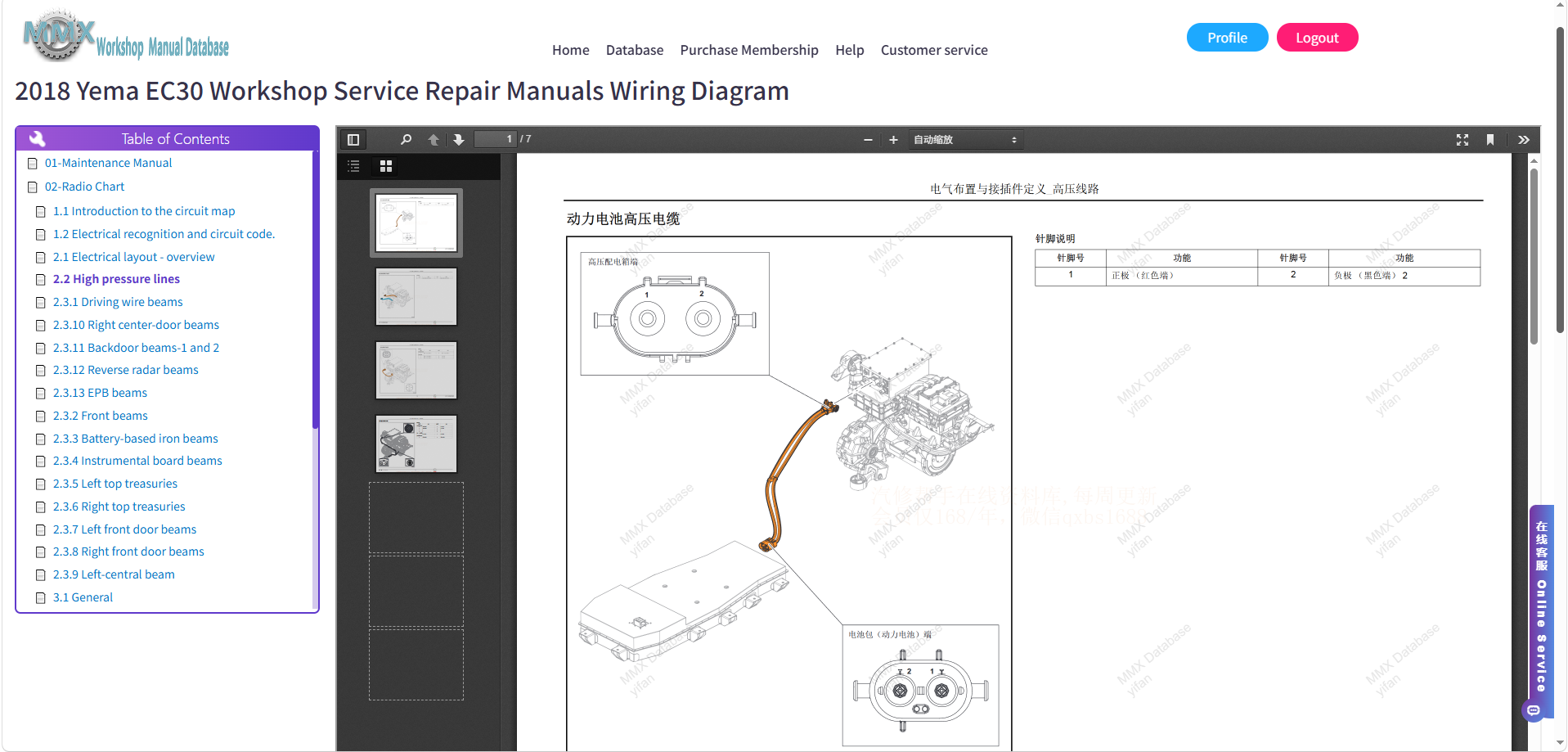
Task: Click the MMX Workshop Manual Database logo
Action: click(x=127, y=37)
